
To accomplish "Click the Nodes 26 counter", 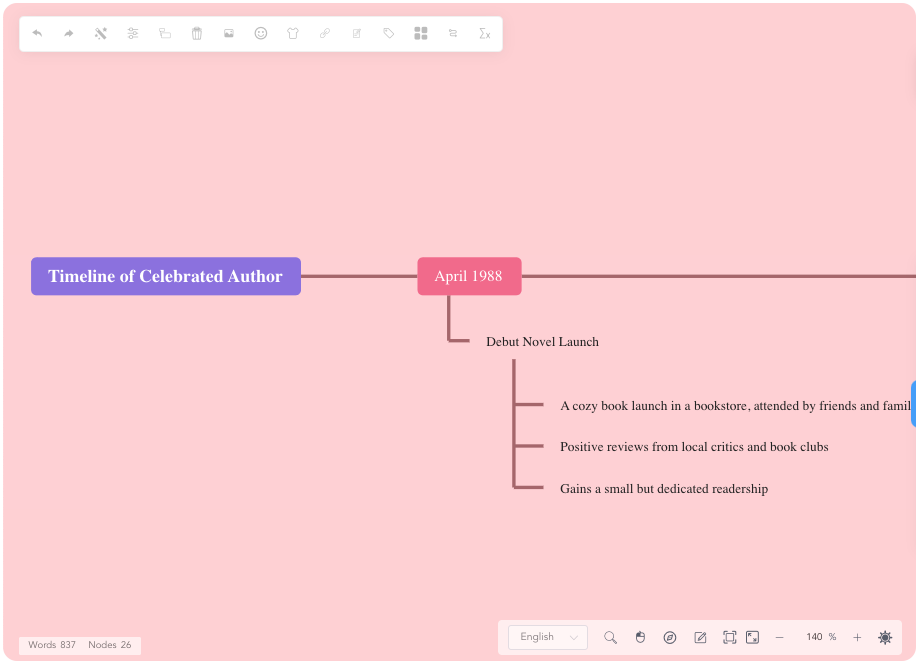I will pos(110,645).
